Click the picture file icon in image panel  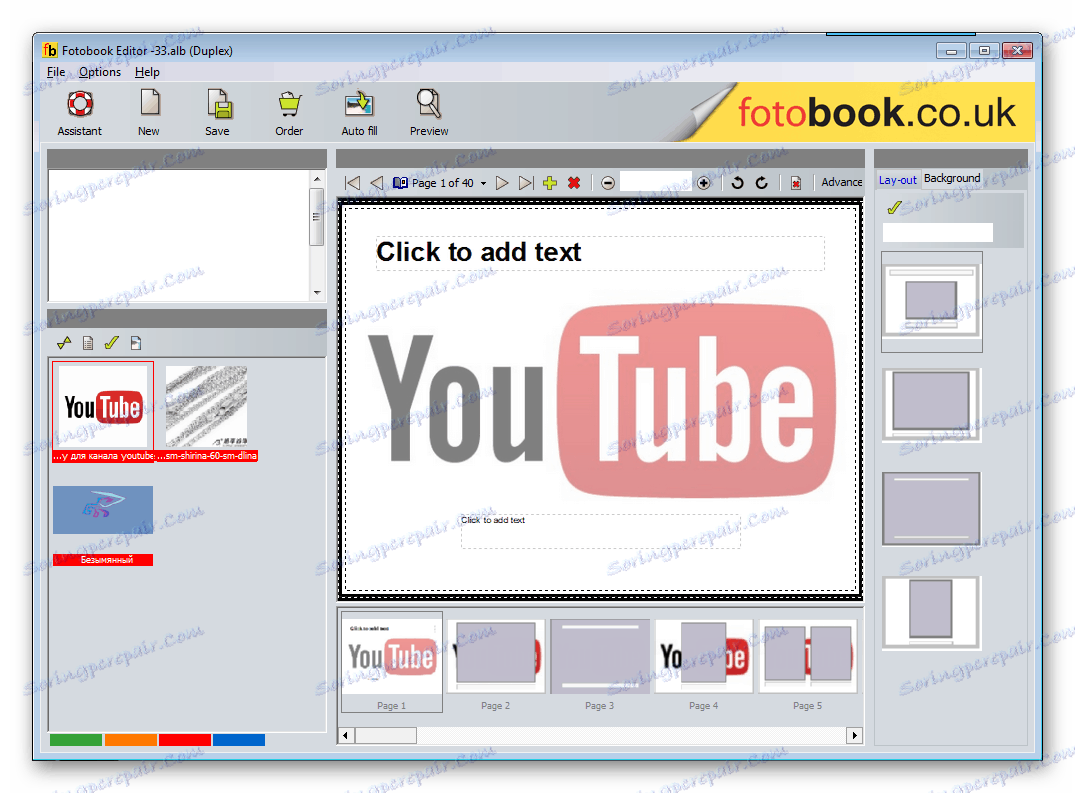click(136, 343)
